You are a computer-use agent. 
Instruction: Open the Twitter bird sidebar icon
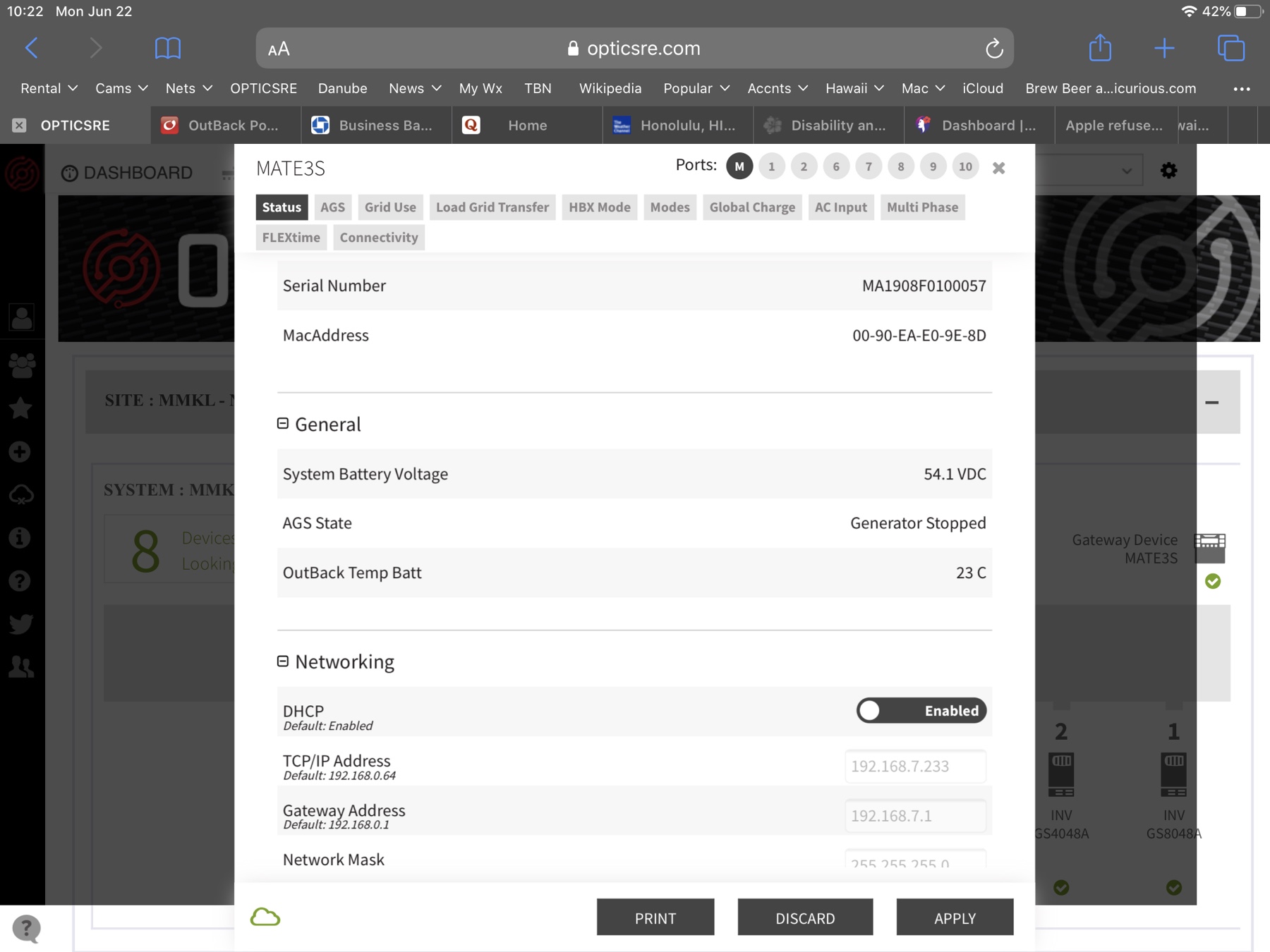[x=20, y=623]
